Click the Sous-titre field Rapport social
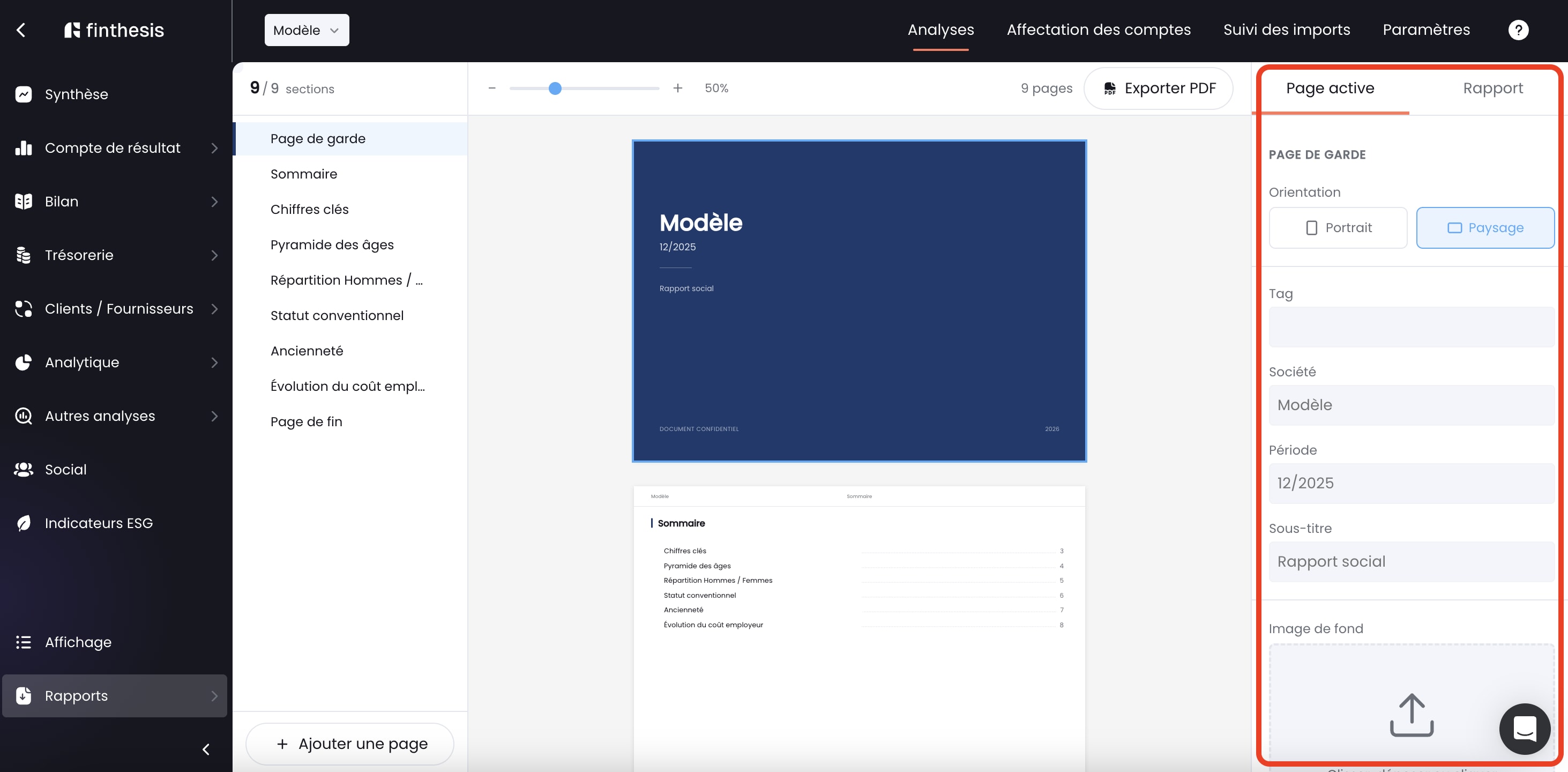Viewport: 1568px width, 772px height. 1411,561
